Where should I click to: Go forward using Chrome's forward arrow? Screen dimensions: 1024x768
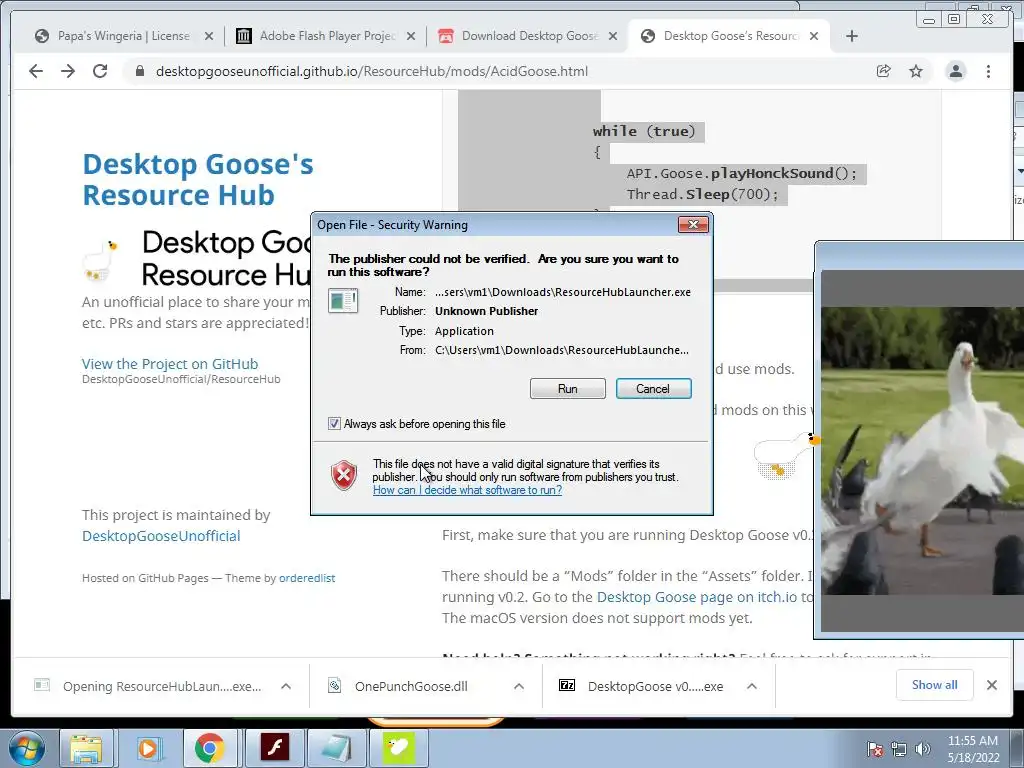coord(68,71)
